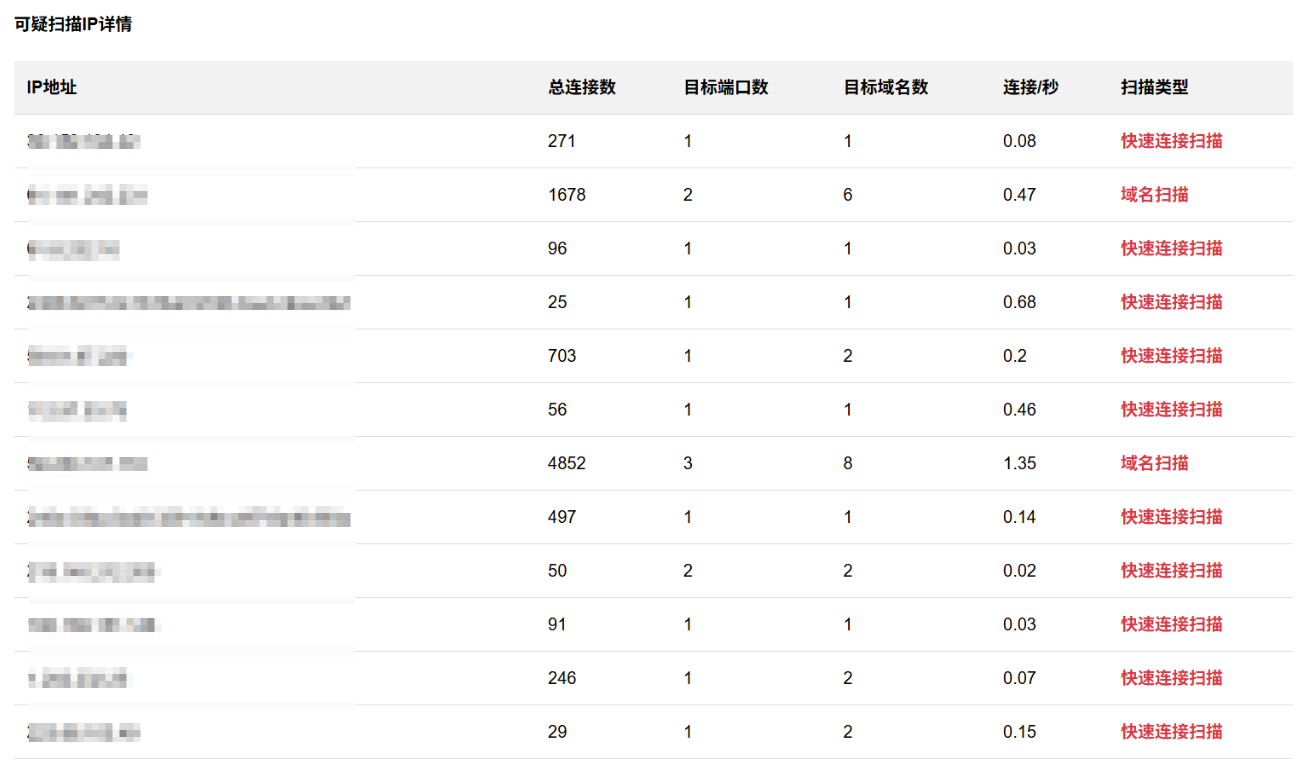This screenshot has width=1314, height=768.
Task: Select total connections value 4852
Action: click(567, 463)
